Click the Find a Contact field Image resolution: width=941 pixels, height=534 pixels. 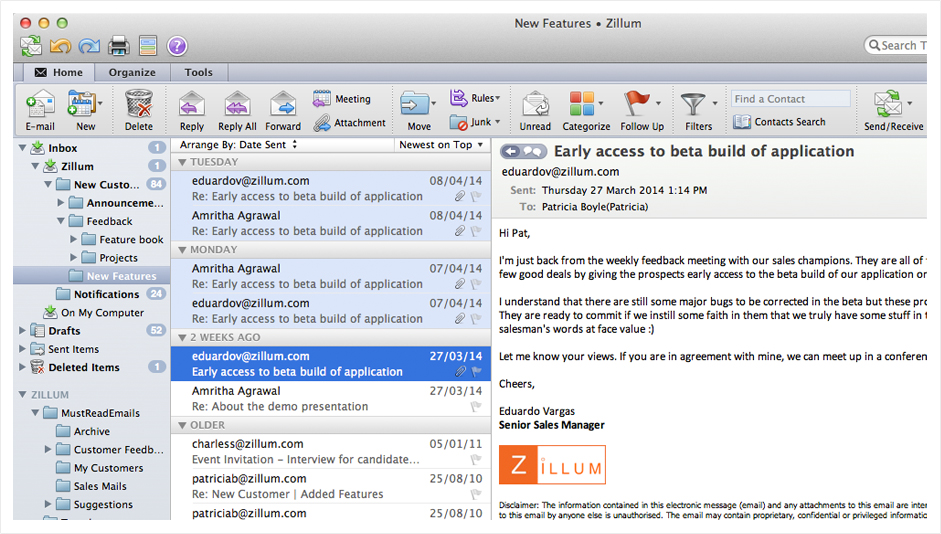pyautogui.click(x=790, y=98)
